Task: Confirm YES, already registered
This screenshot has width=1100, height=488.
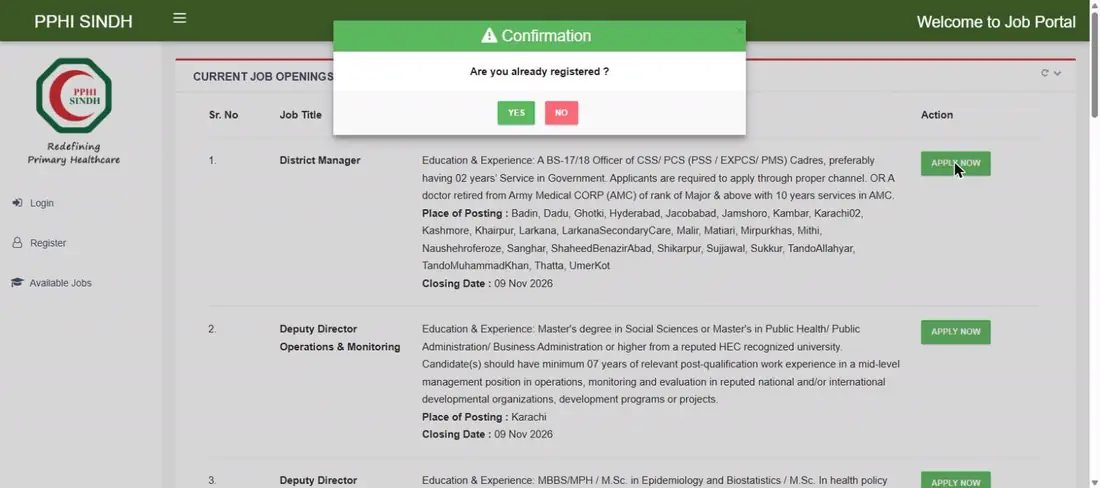Action: pos(516,113)
